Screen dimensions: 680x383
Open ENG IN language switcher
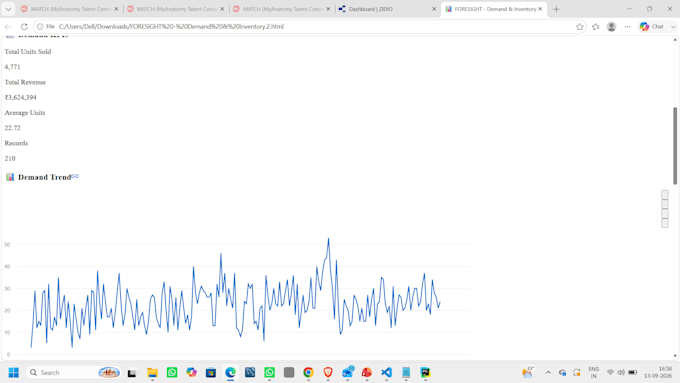coord(594,373)
